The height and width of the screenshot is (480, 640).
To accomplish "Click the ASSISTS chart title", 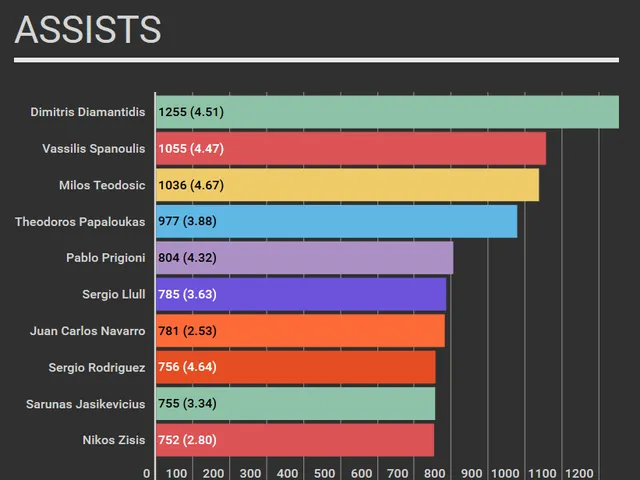I will [88, 30].
